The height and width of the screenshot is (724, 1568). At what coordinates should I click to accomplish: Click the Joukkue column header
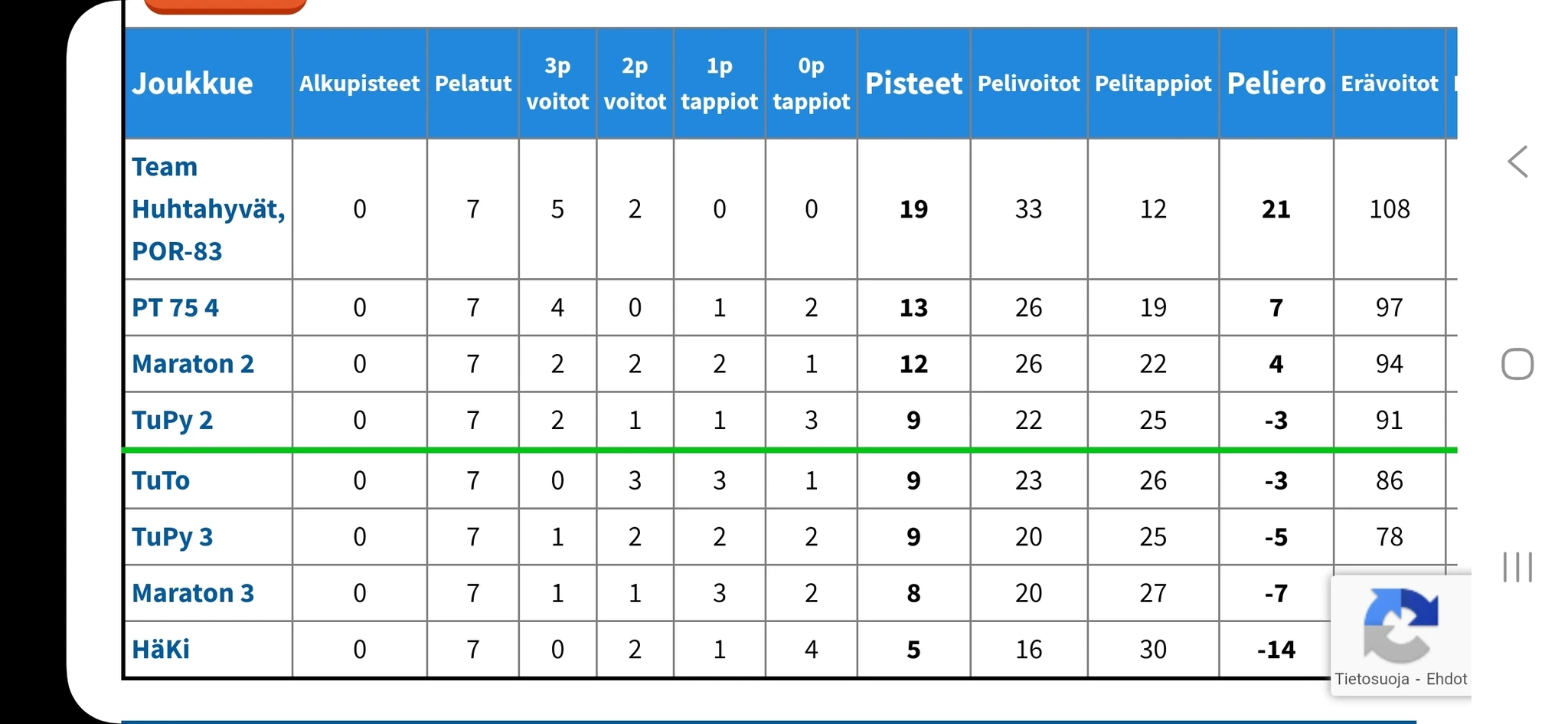192,84
